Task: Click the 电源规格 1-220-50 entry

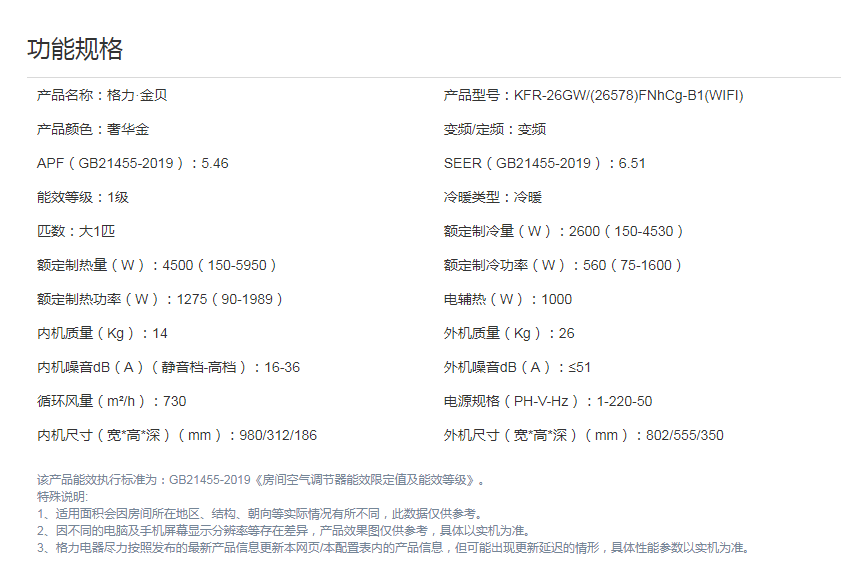Action: click(x=548, y=402)
